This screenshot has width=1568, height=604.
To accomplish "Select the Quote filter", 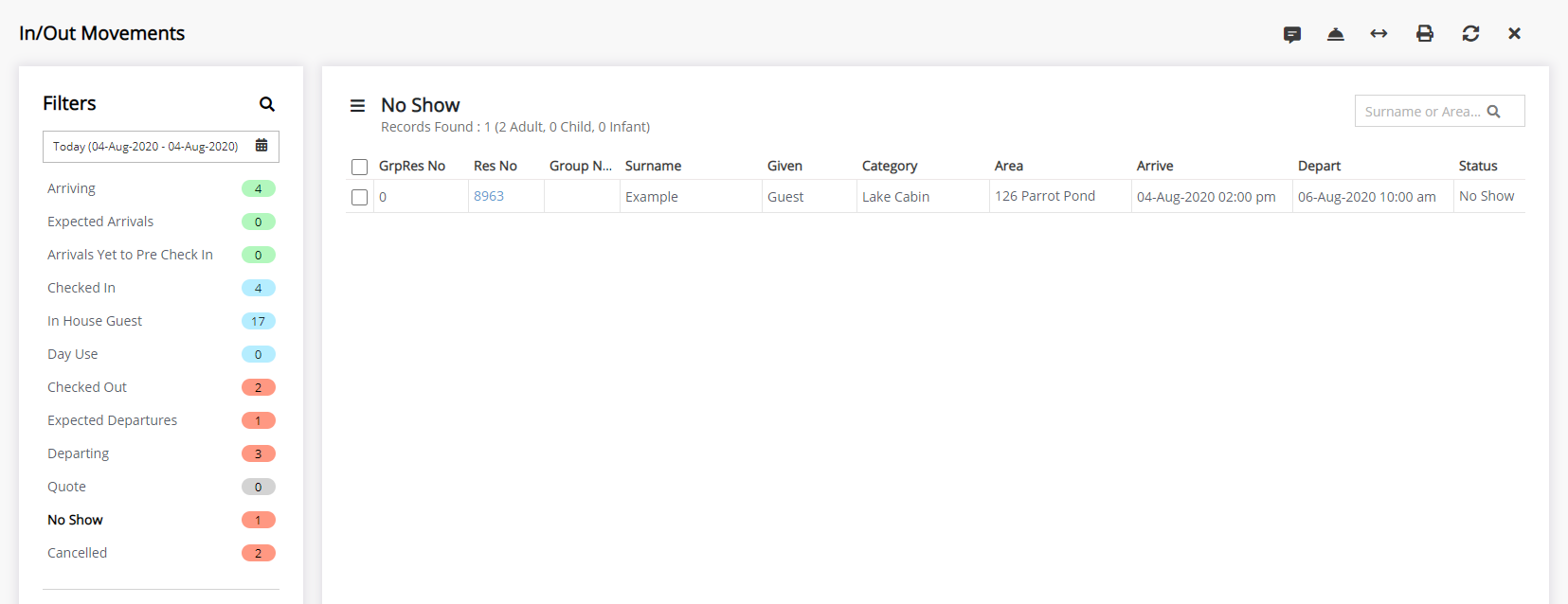I will click(161, 487).
